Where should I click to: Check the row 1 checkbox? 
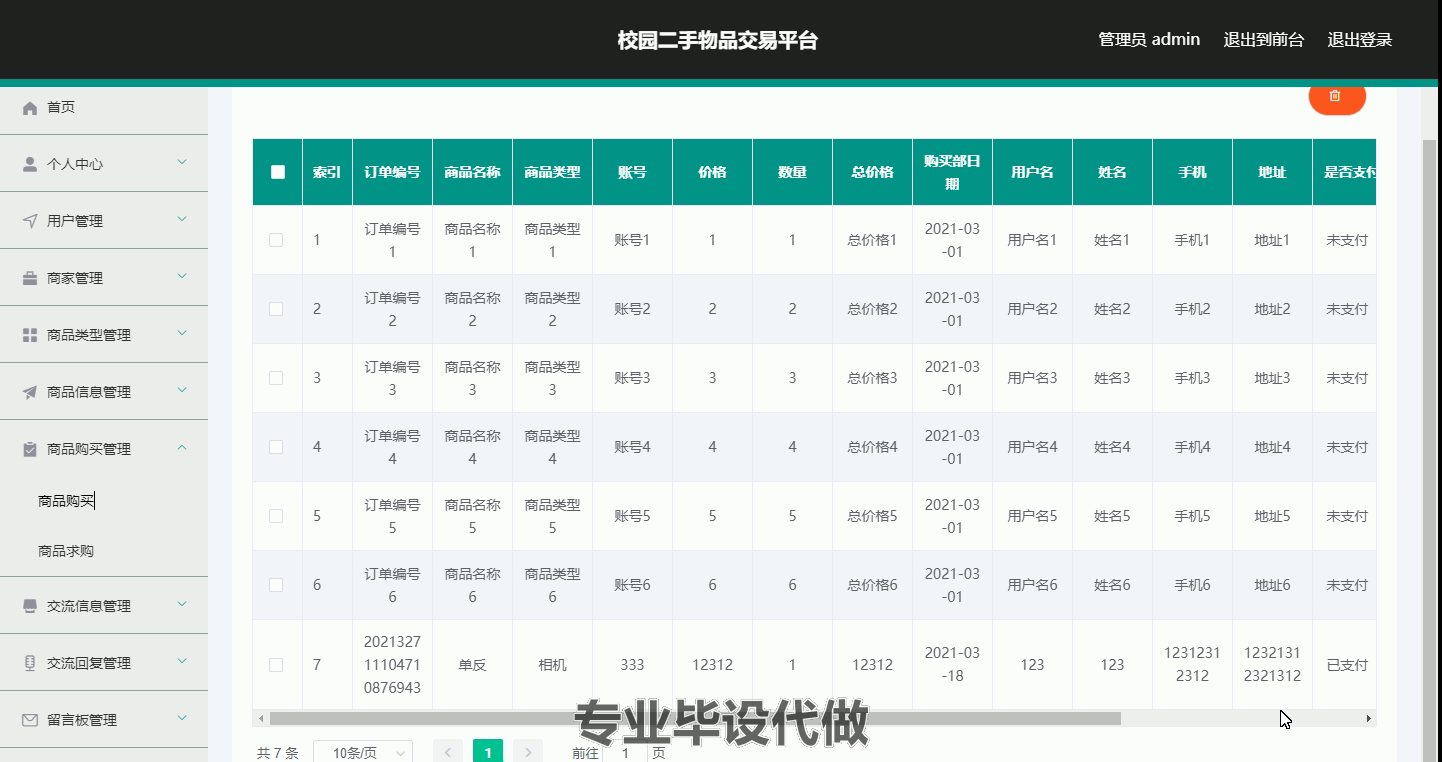click(x=276, y=240)
